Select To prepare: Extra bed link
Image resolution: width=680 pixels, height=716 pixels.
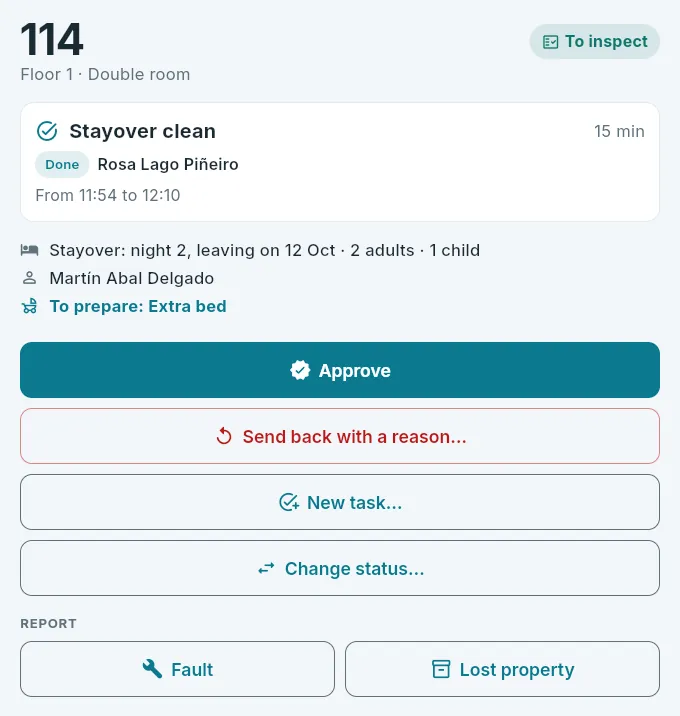point(138,306)
